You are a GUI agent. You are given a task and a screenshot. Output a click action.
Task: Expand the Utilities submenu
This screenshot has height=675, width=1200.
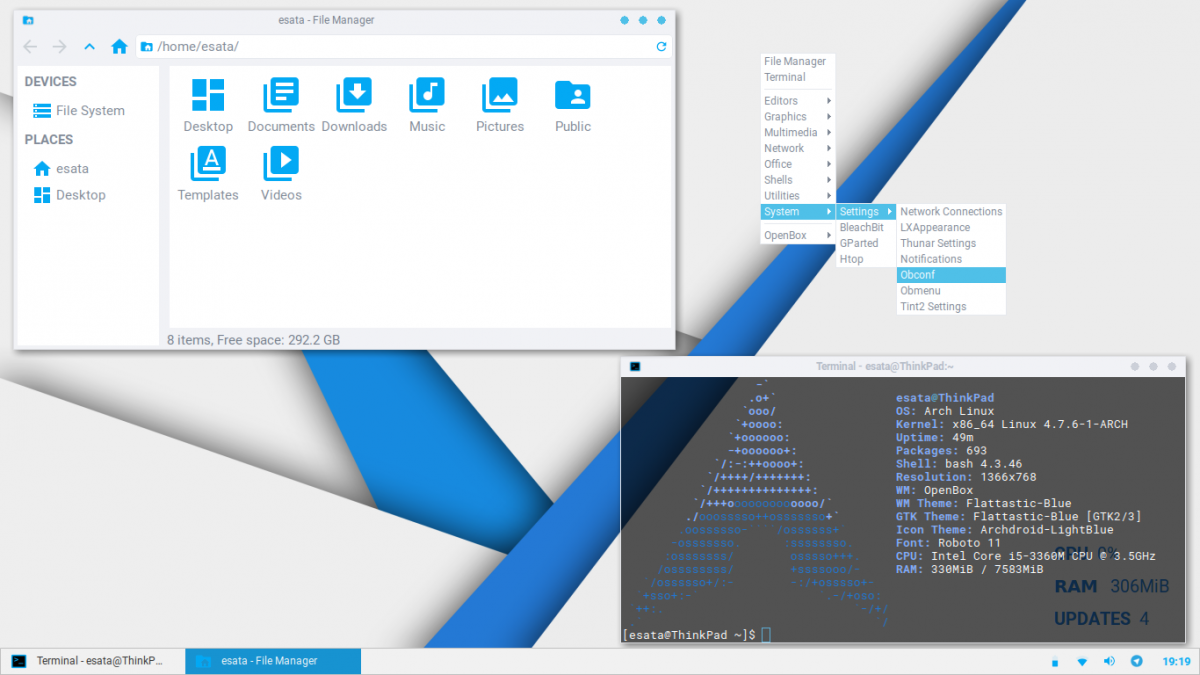pyautogui.click(x=797, y=196)
